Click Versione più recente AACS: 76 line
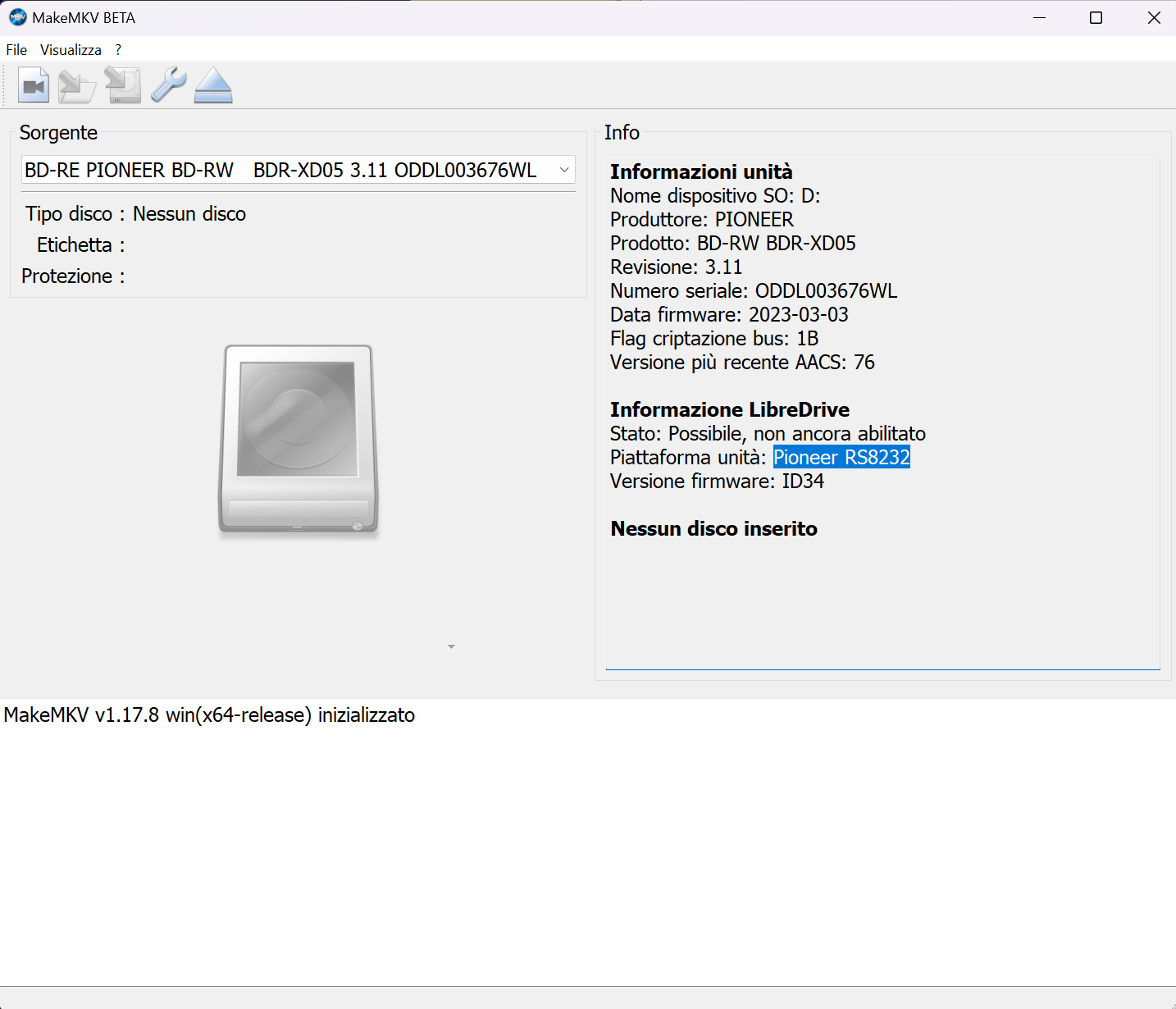The width and height of the screenshot is (1176, 1009). [x=742, y=362]
